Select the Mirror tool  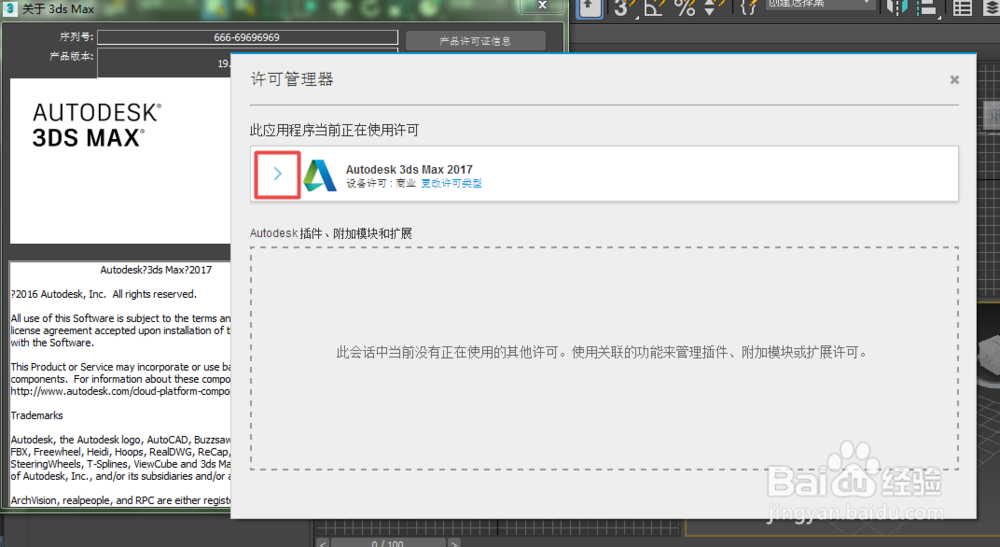point(897,8)
